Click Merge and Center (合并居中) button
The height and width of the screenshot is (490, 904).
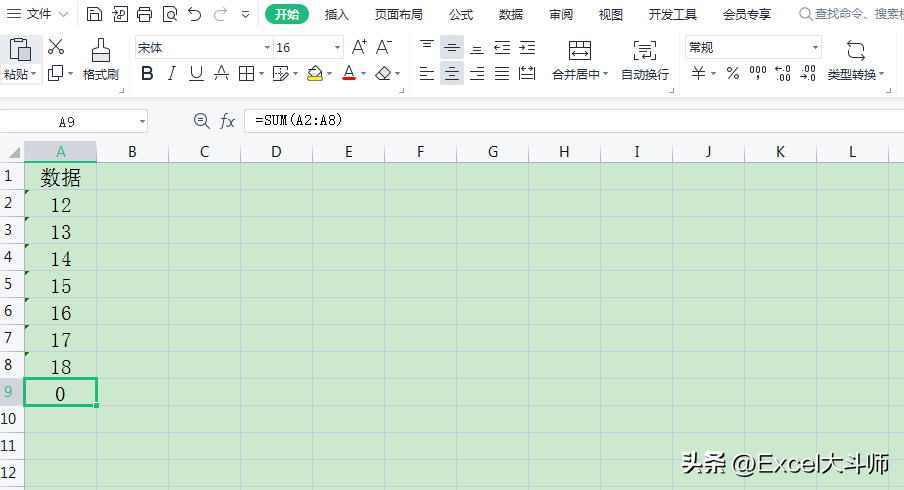click(x=580, y=59)
